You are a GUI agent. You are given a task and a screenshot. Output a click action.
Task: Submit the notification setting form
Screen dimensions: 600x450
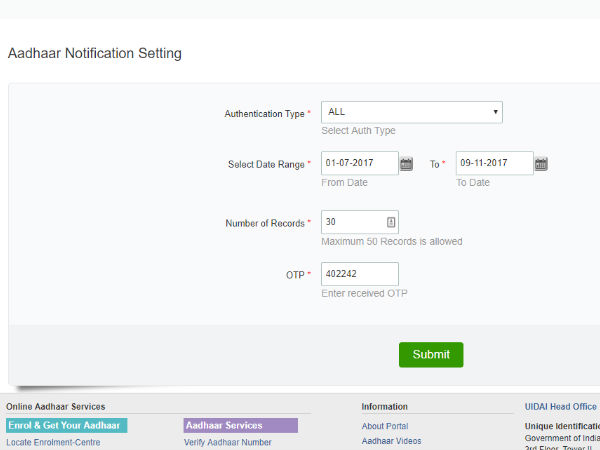point(431,355)
